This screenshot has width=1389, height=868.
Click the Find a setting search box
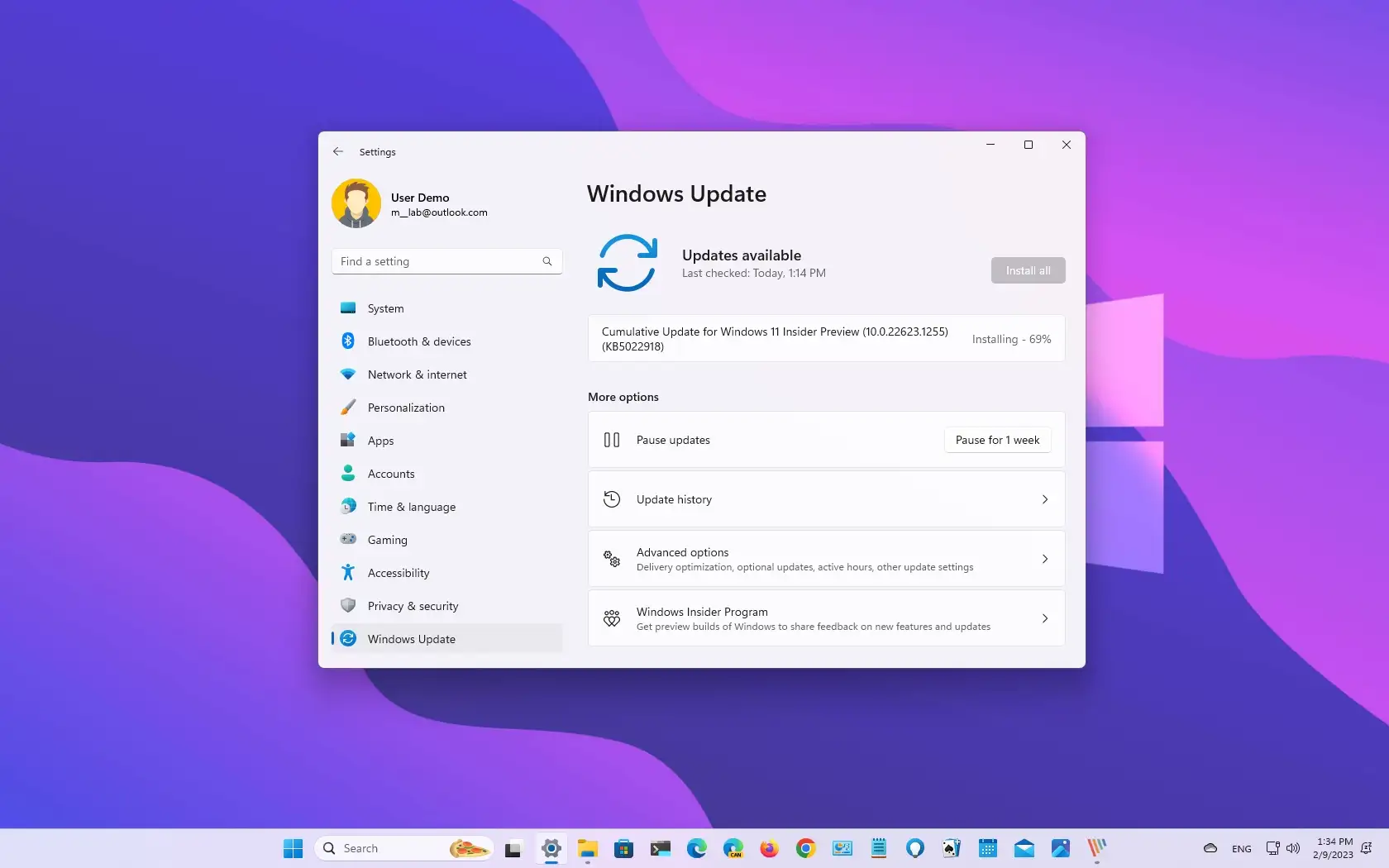pyautogui.click(x=446, y=260)
